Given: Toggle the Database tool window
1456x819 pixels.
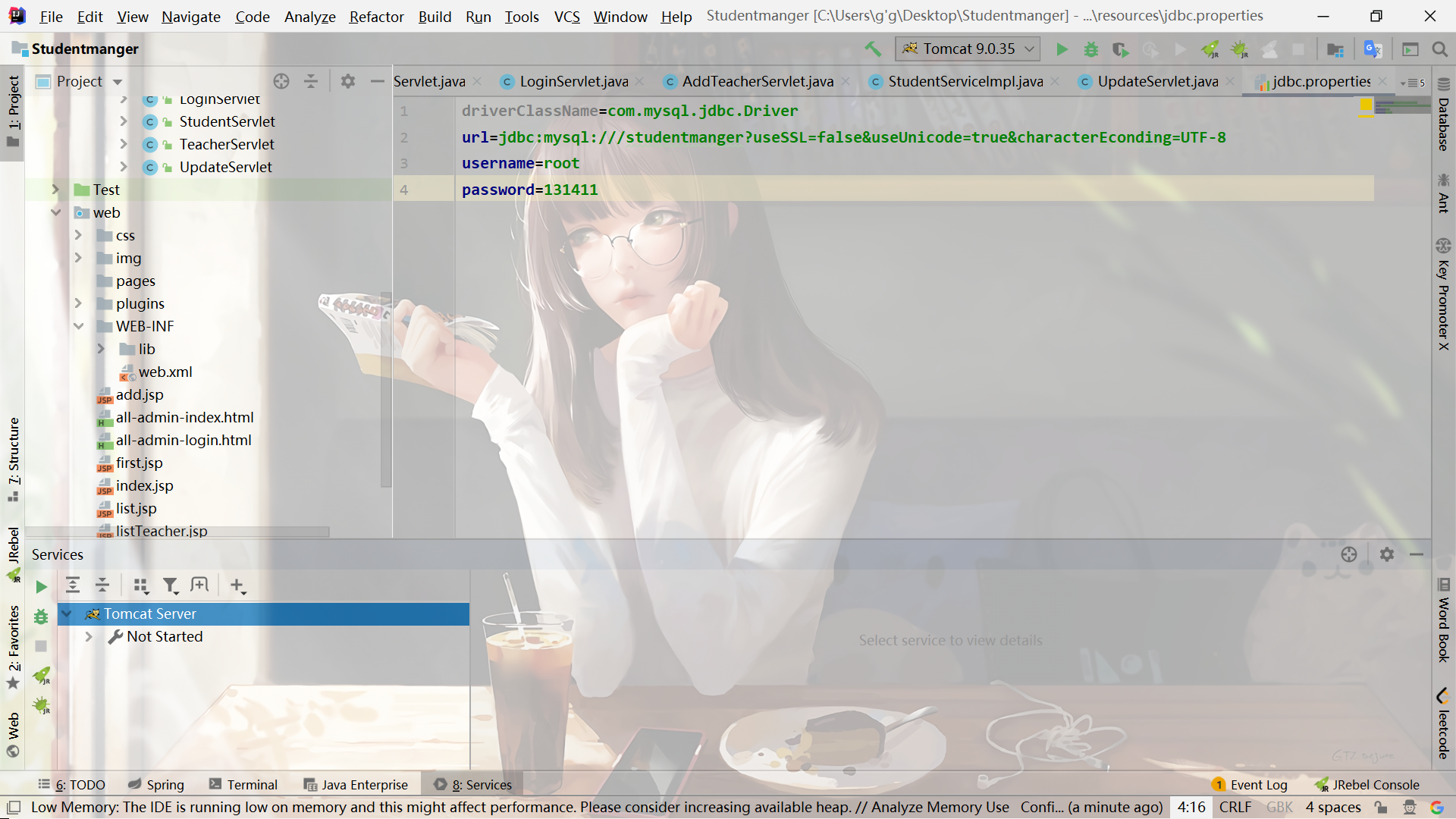Looking at the screenshot, I should coord(1443,115).
